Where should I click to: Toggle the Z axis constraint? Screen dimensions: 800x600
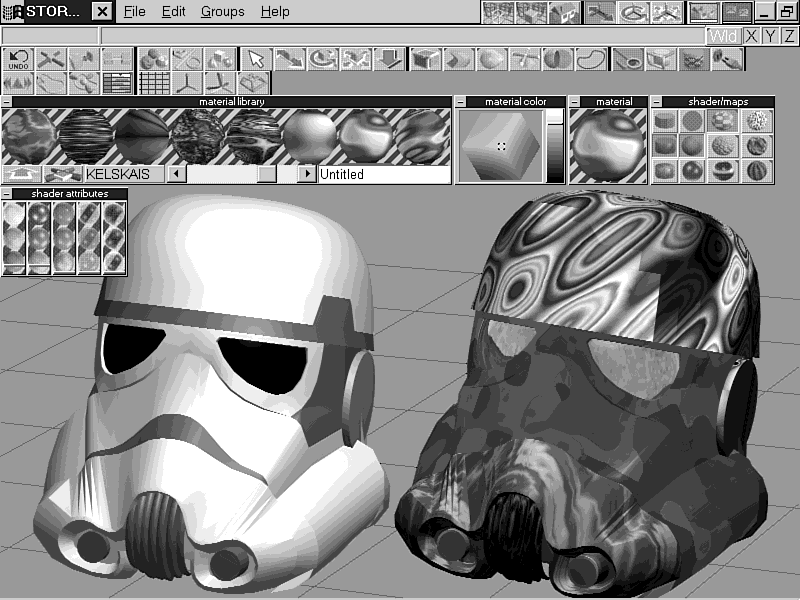point(790,36)
